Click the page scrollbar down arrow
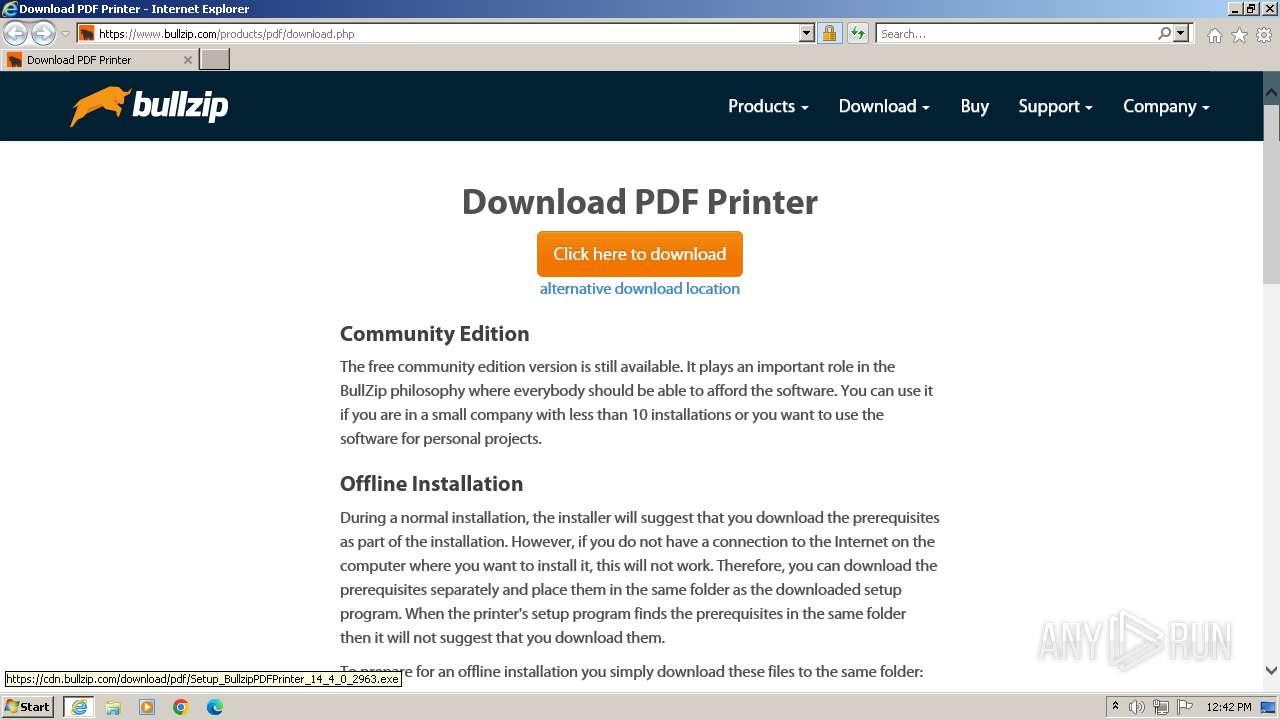1280x720 pixels. point(1271,671)
